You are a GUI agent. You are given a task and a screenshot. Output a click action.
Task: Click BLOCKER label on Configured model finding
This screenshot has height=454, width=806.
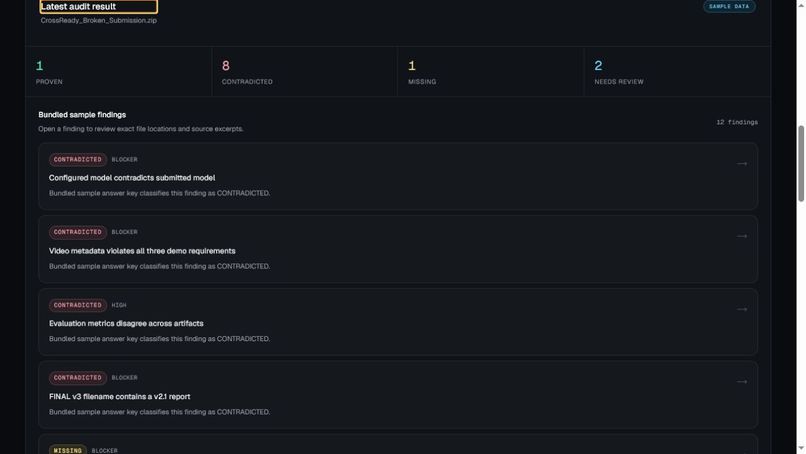(124, 159)
